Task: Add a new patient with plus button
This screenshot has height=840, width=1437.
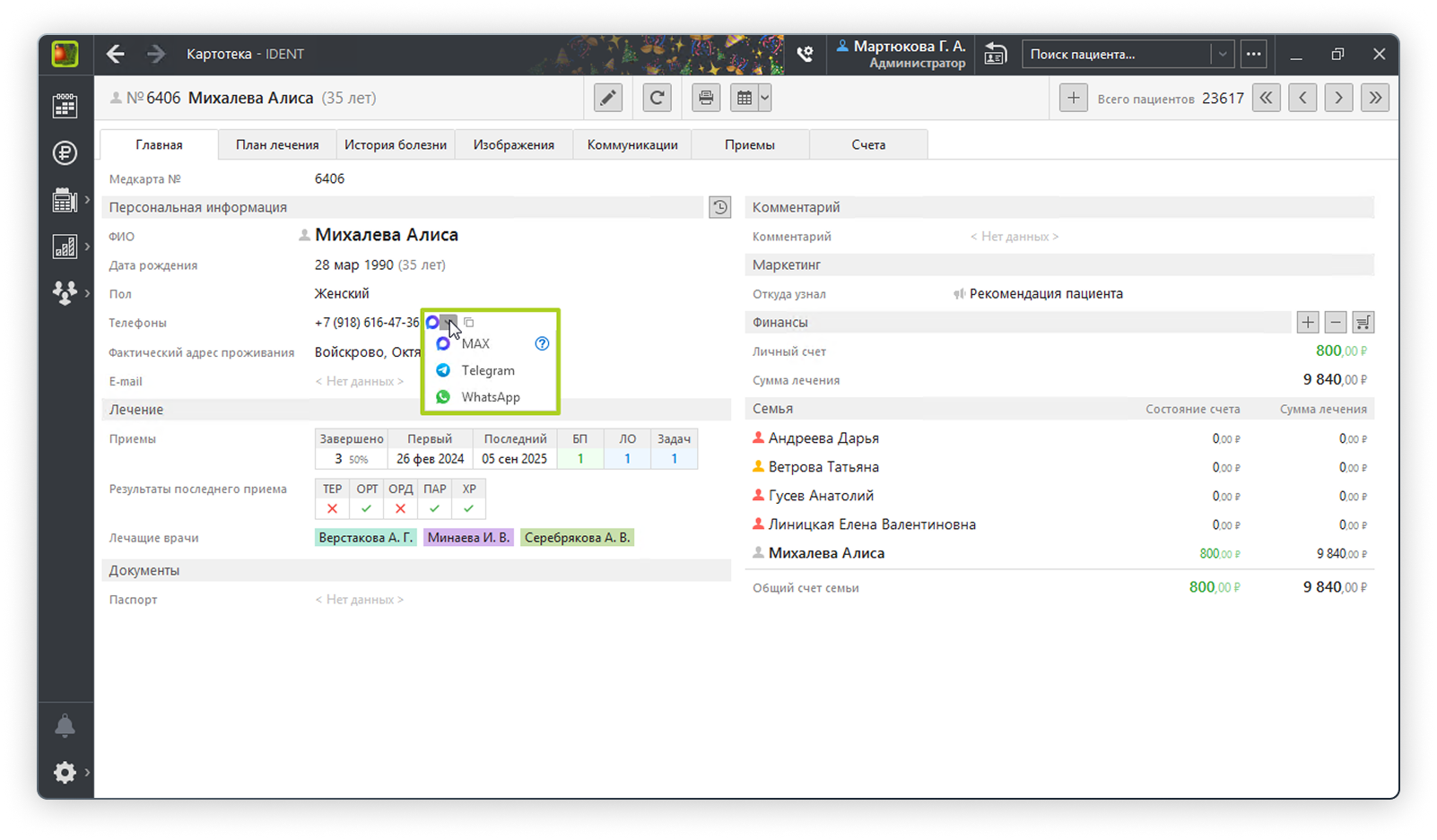Action: pyautogui.click(x=1073, y=98)
